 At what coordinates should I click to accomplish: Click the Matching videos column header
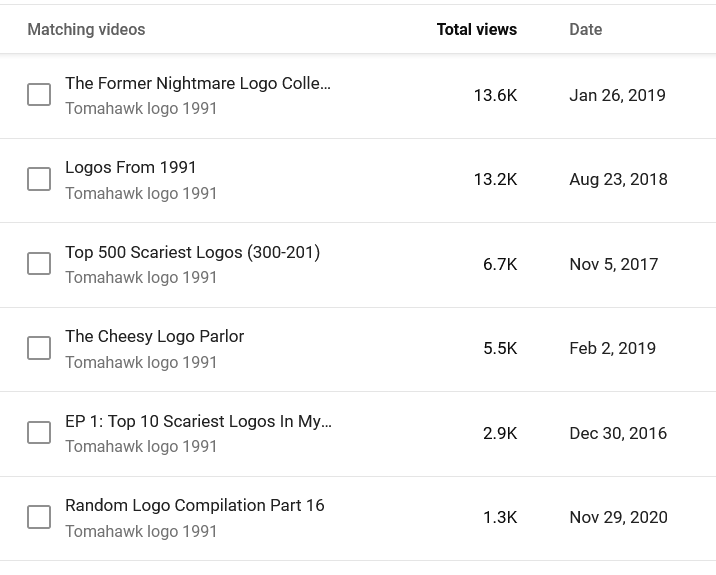pyautogui.click(x=86, y=30)
